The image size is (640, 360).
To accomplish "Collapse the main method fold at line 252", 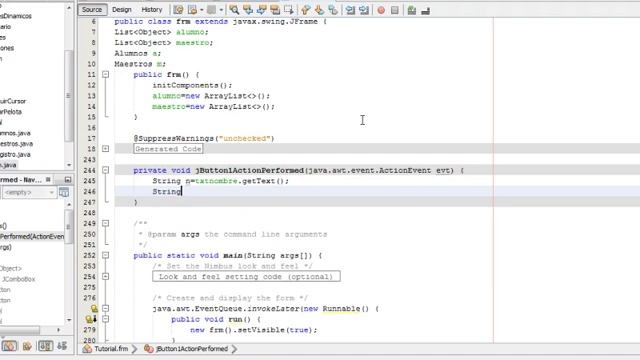I will [106, 255].
